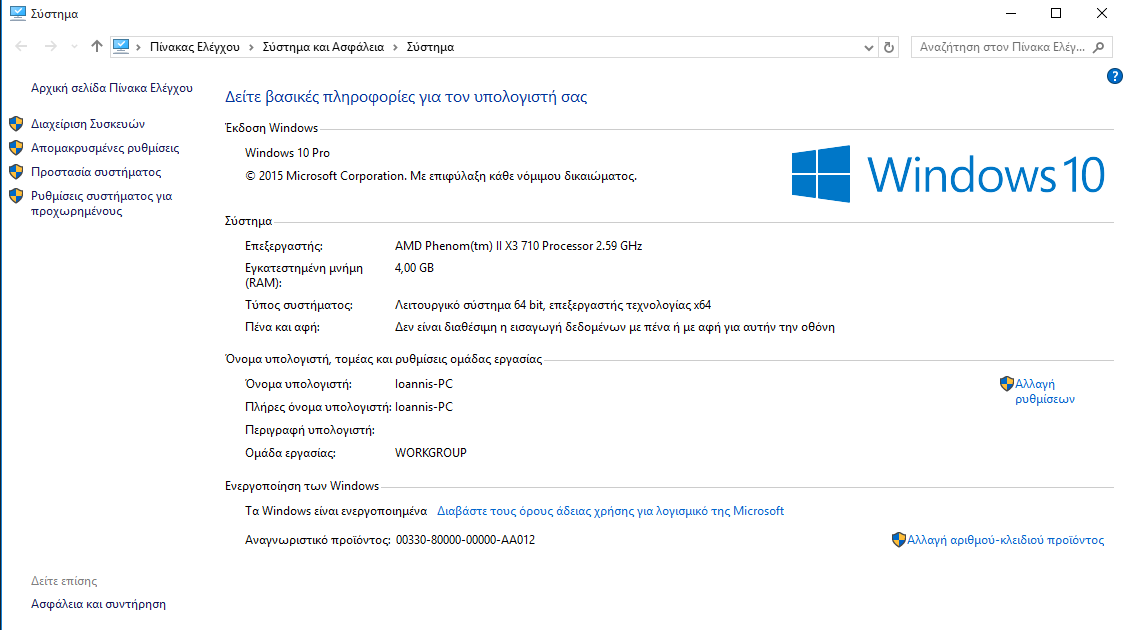
Task: Minimize the Σύστημα window
Action: (x=1011, y=14)
